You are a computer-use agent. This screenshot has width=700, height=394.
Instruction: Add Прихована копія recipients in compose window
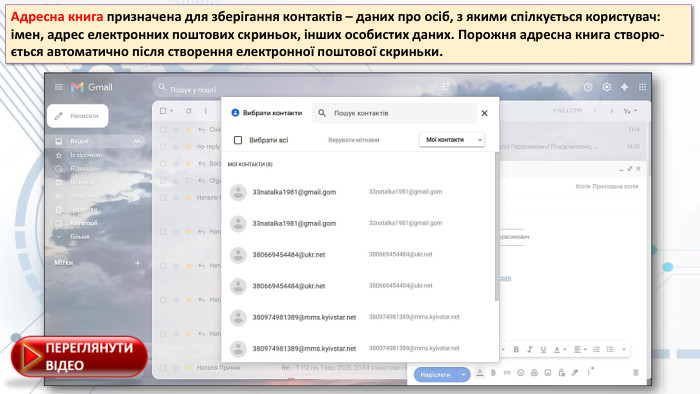click(x=615, y=187)
